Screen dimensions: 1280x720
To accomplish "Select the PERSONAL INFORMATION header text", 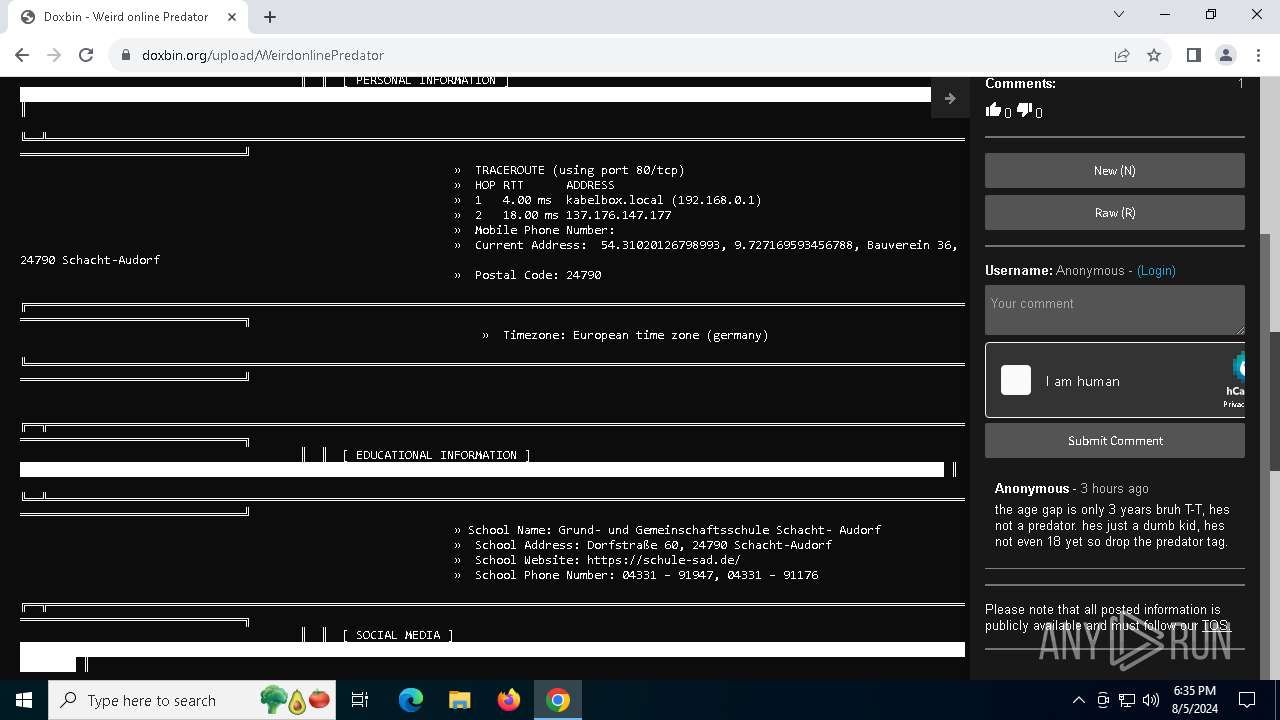I will click(426, 81).
